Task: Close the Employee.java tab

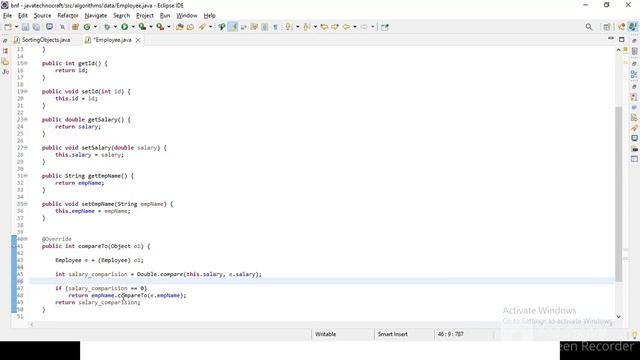Action: click(138, 40)
